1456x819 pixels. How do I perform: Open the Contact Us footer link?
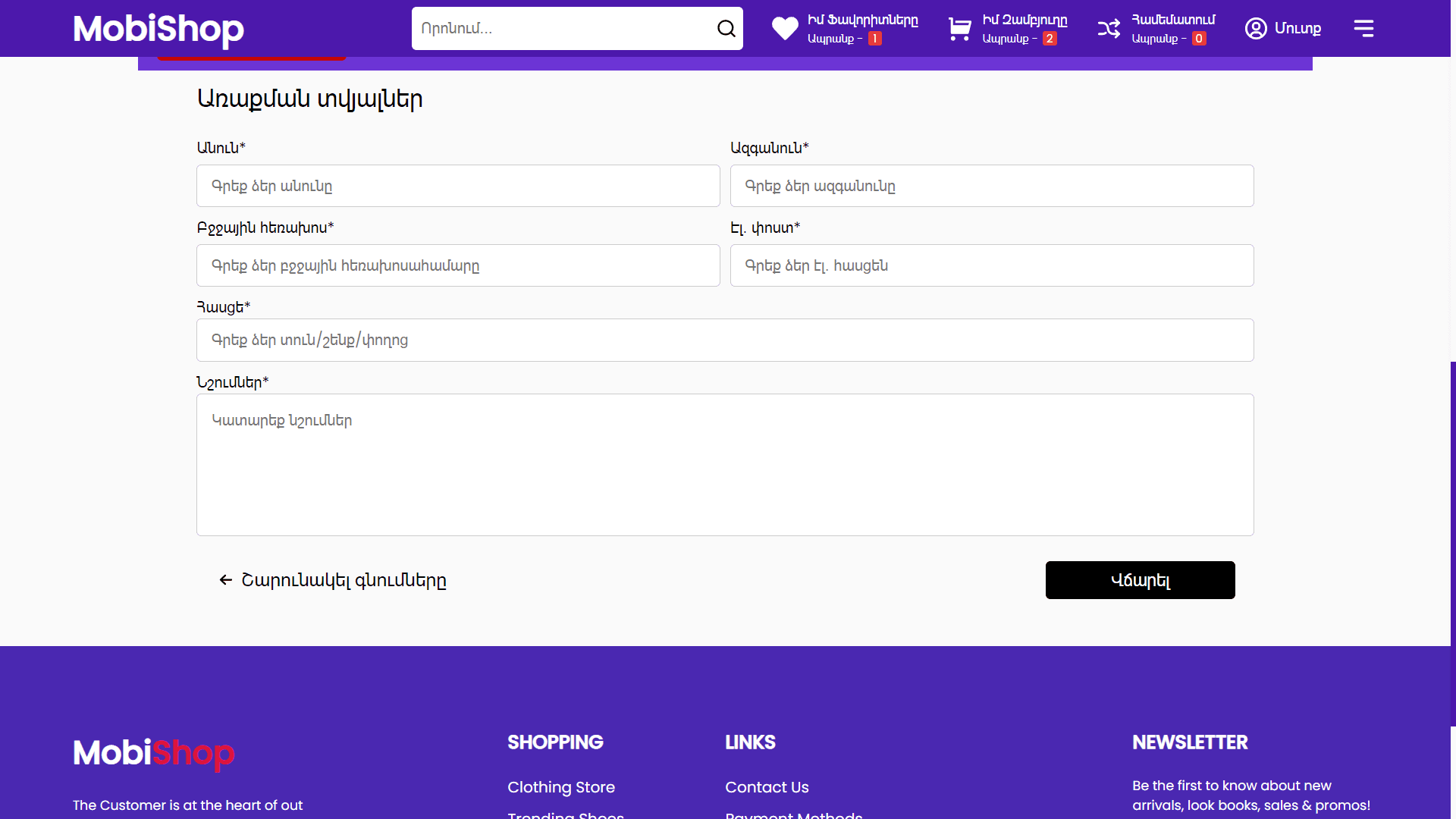click(x=767, y=787)
